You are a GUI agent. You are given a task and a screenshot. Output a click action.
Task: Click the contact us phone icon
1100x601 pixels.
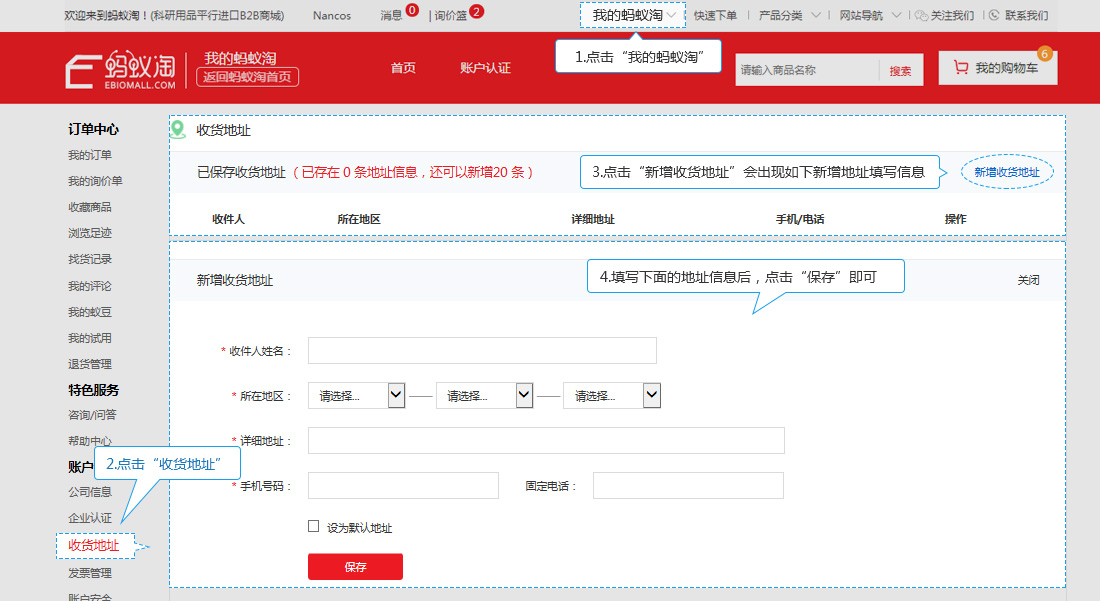tap(994, 15)
